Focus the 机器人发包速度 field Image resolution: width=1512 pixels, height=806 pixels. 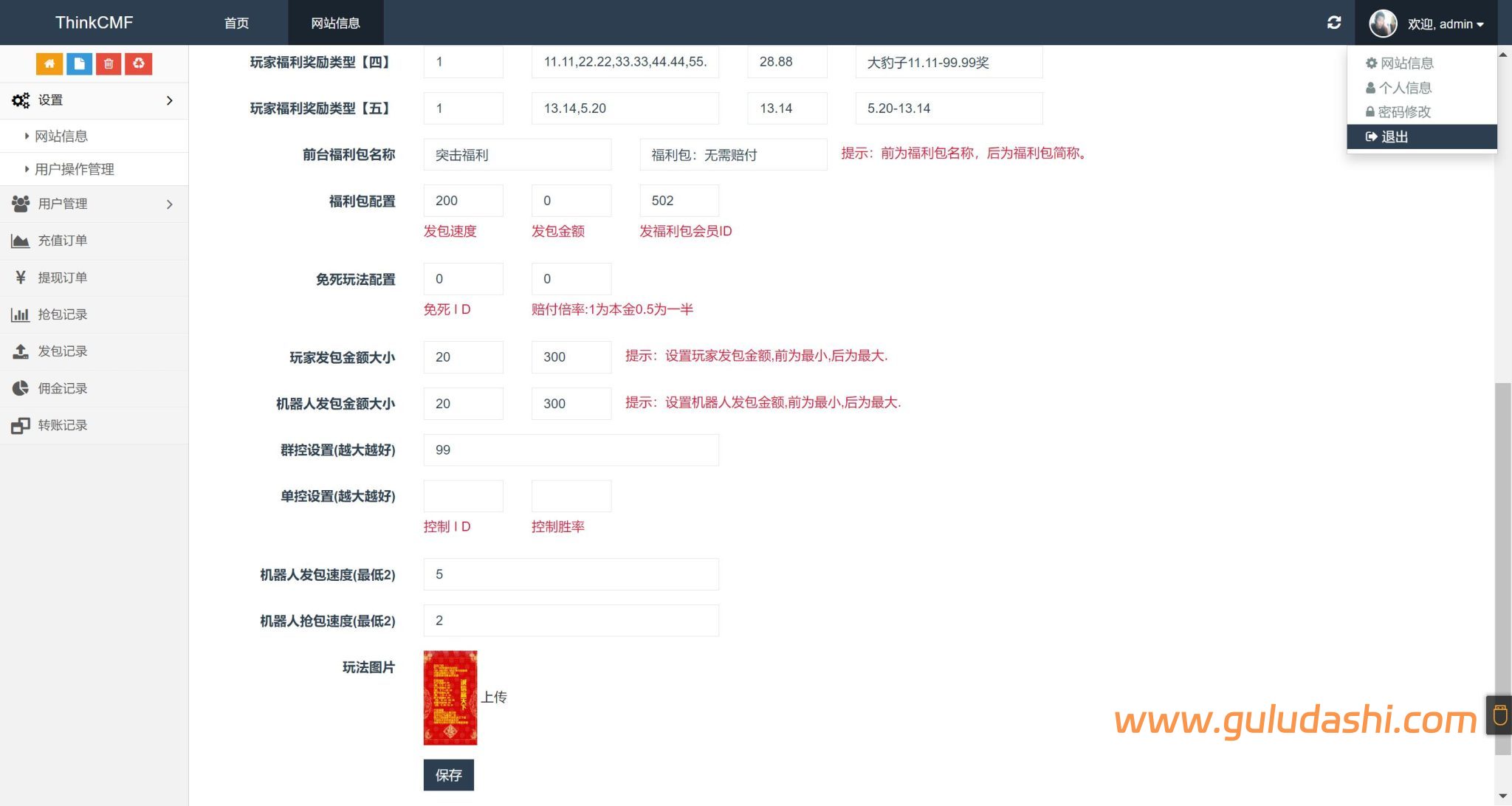(x=571, y=574)
